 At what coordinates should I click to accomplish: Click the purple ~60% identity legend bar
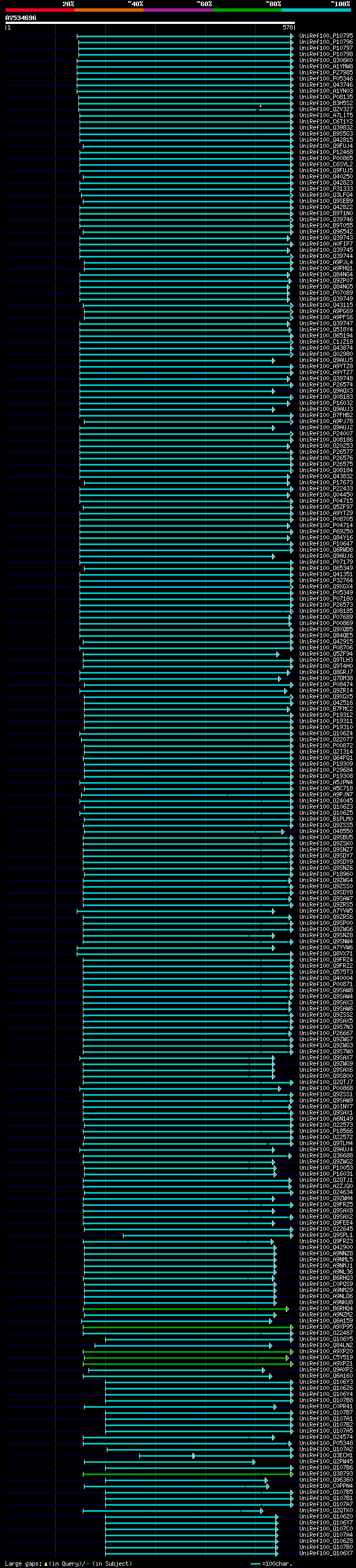pos(179,10)
